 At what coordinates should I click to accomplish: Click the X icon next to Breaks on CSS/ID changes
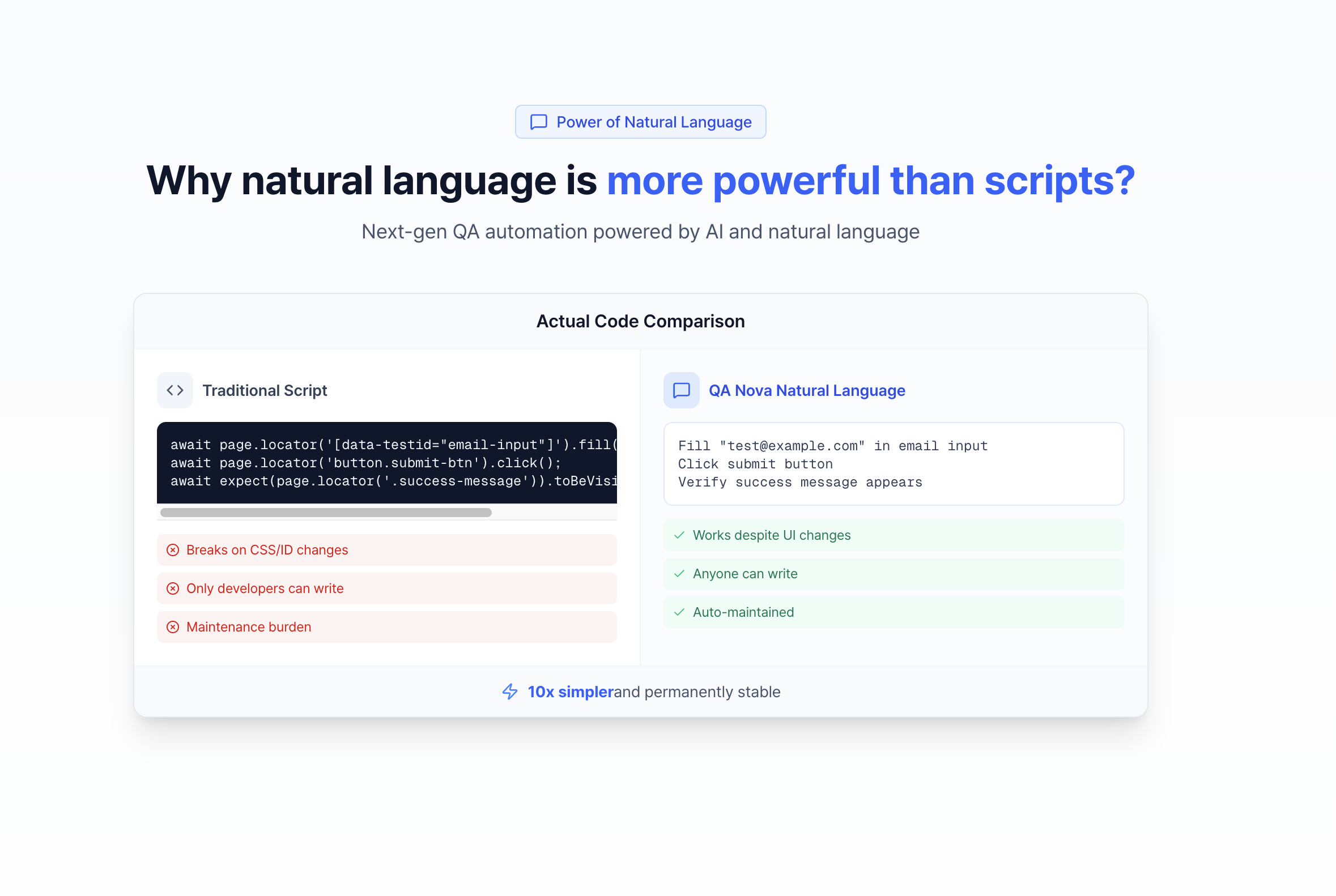pyautogui.click(x=173, y=550)
